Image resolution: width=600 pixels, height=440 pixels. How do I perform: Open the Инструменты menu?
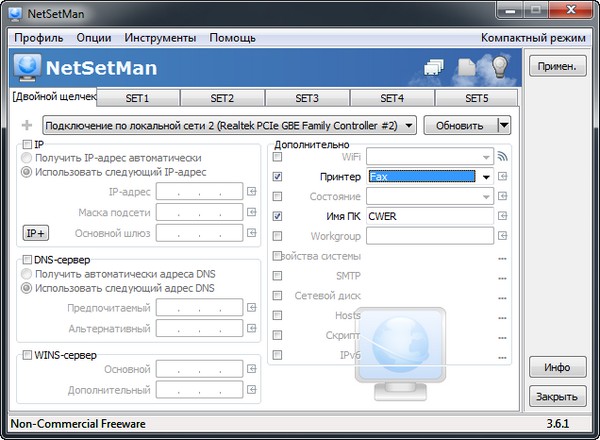coord(160,37)
